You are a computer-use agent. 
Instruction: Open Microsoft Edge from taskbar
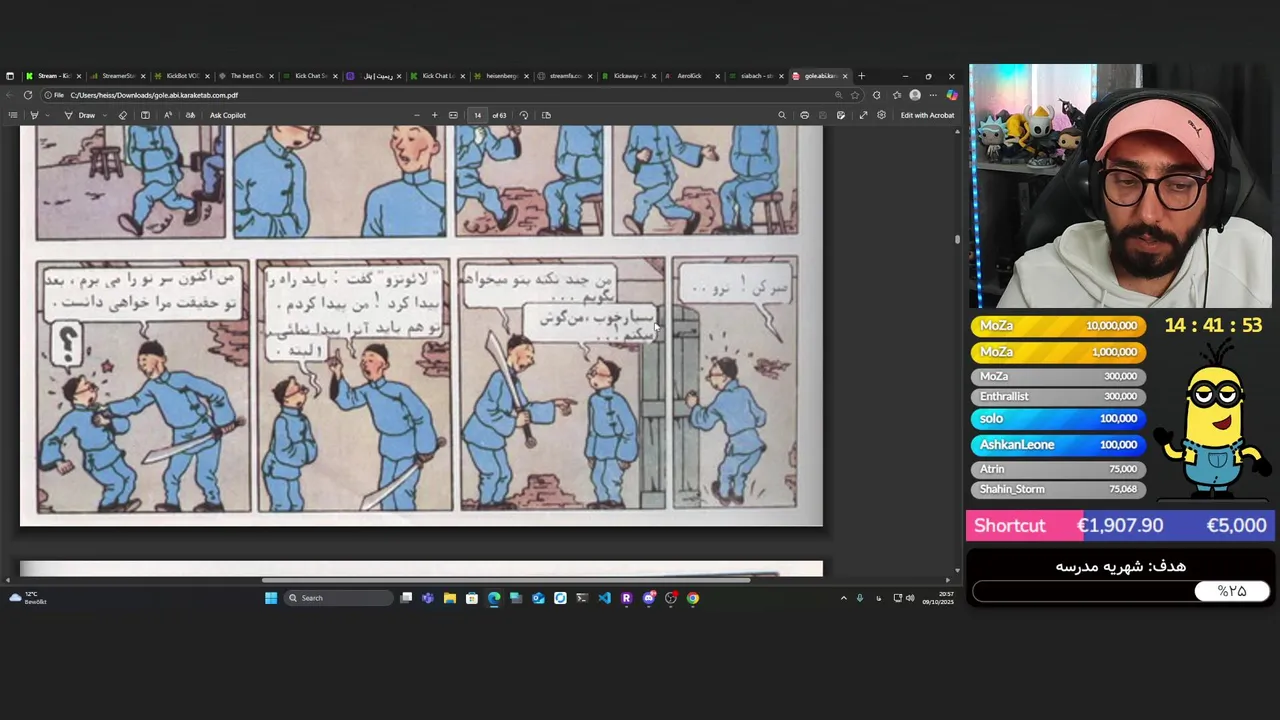(494, 598)
